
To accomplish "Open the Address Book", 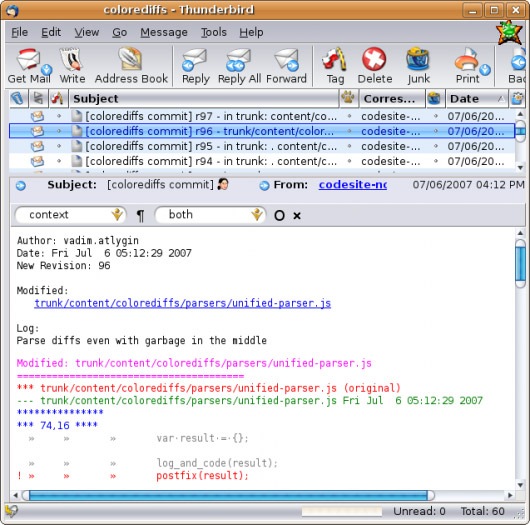I will pos(131,66).
